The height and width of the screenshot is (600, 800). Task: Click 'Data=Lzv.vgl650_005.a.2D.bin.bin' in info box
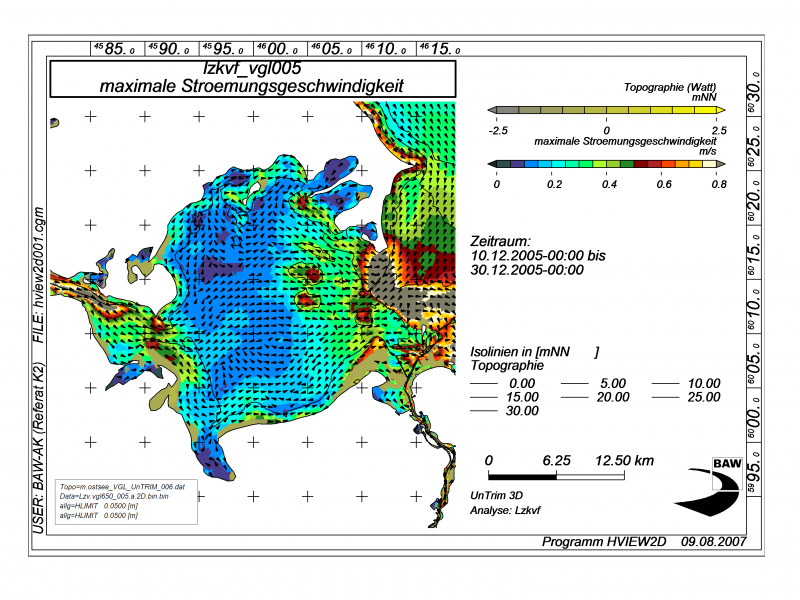pyautogui.click(x=114, y=496)
